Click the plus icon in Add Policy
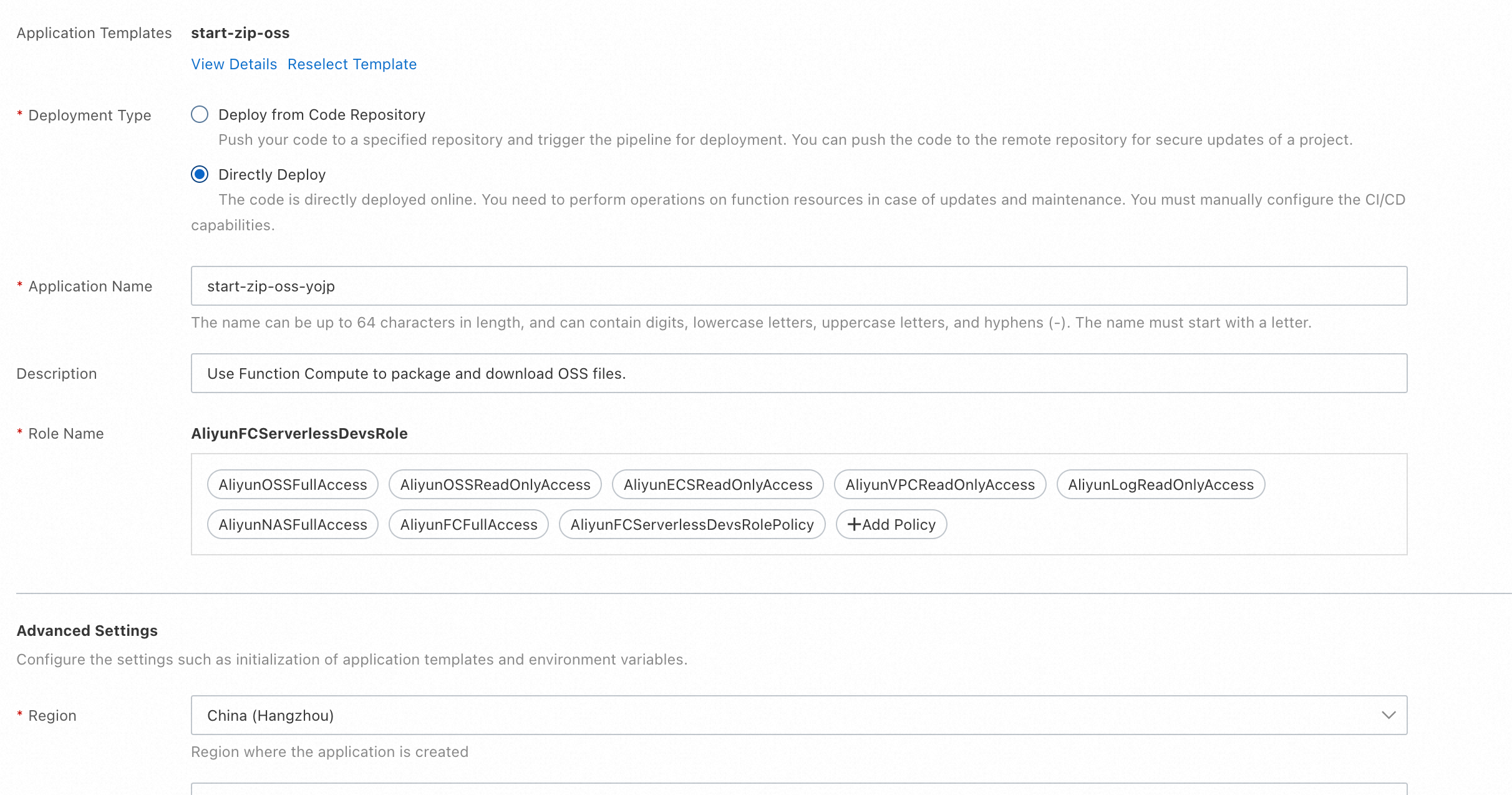 pyautogui.click(x=854, y=524)
